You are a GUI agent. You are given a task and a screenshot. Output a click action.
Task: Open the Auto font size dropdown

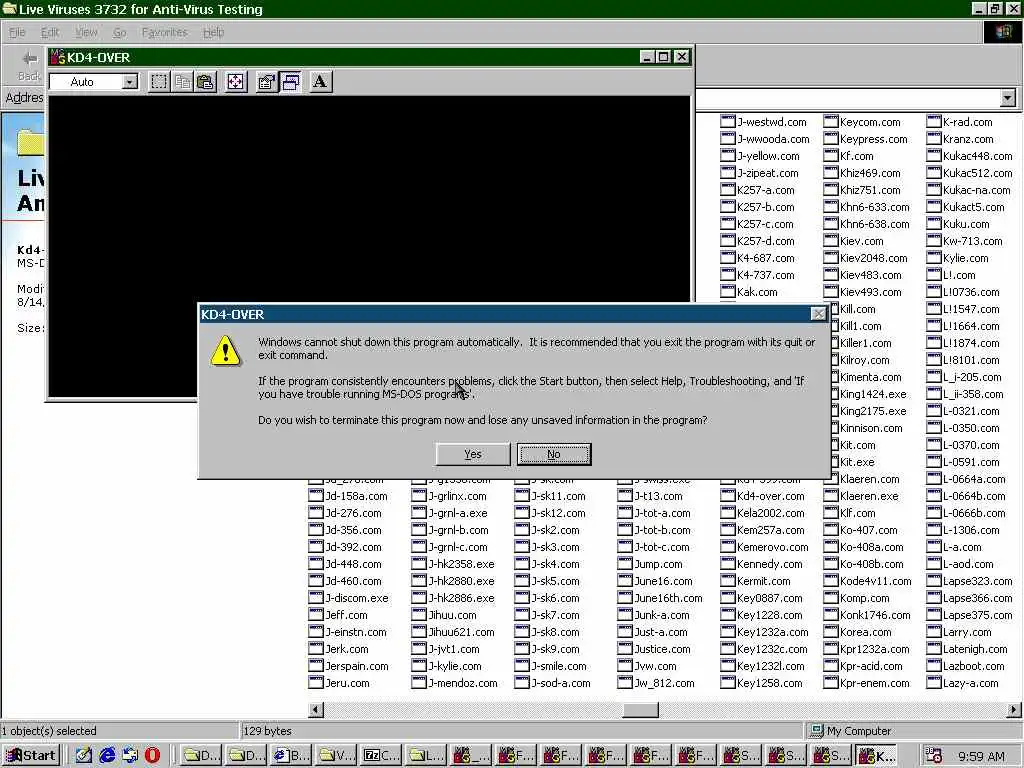pyautogui.click(x=130, y=82)
